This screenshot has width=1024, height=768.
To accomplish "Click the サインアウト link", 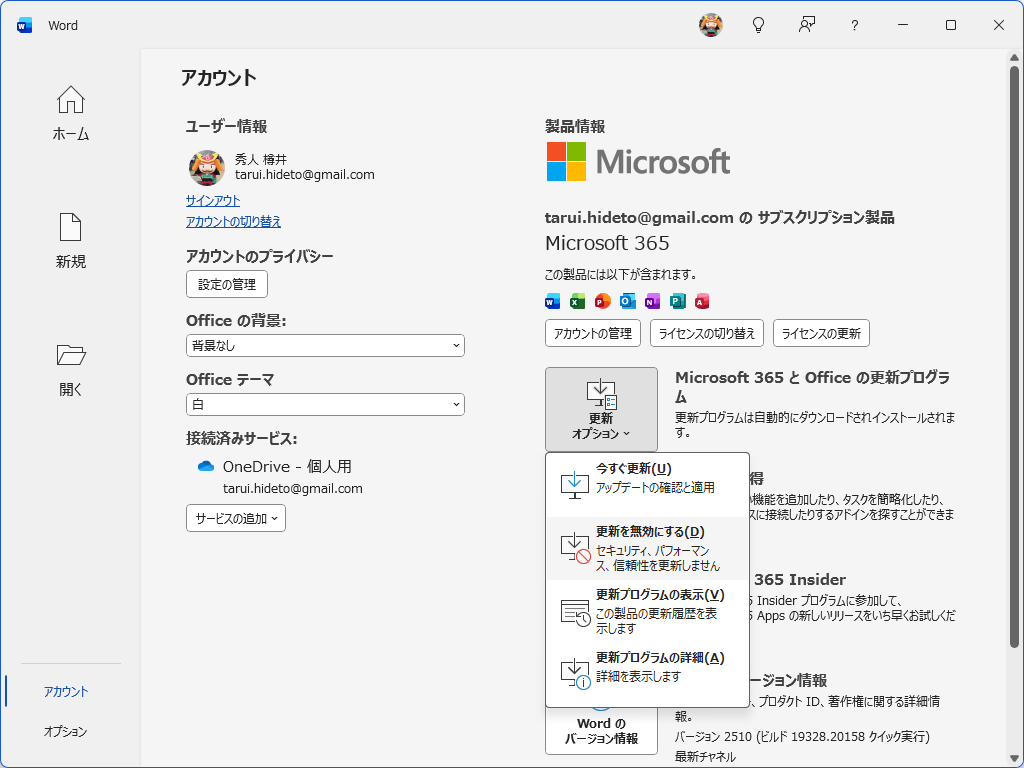I will click(212, 201).
